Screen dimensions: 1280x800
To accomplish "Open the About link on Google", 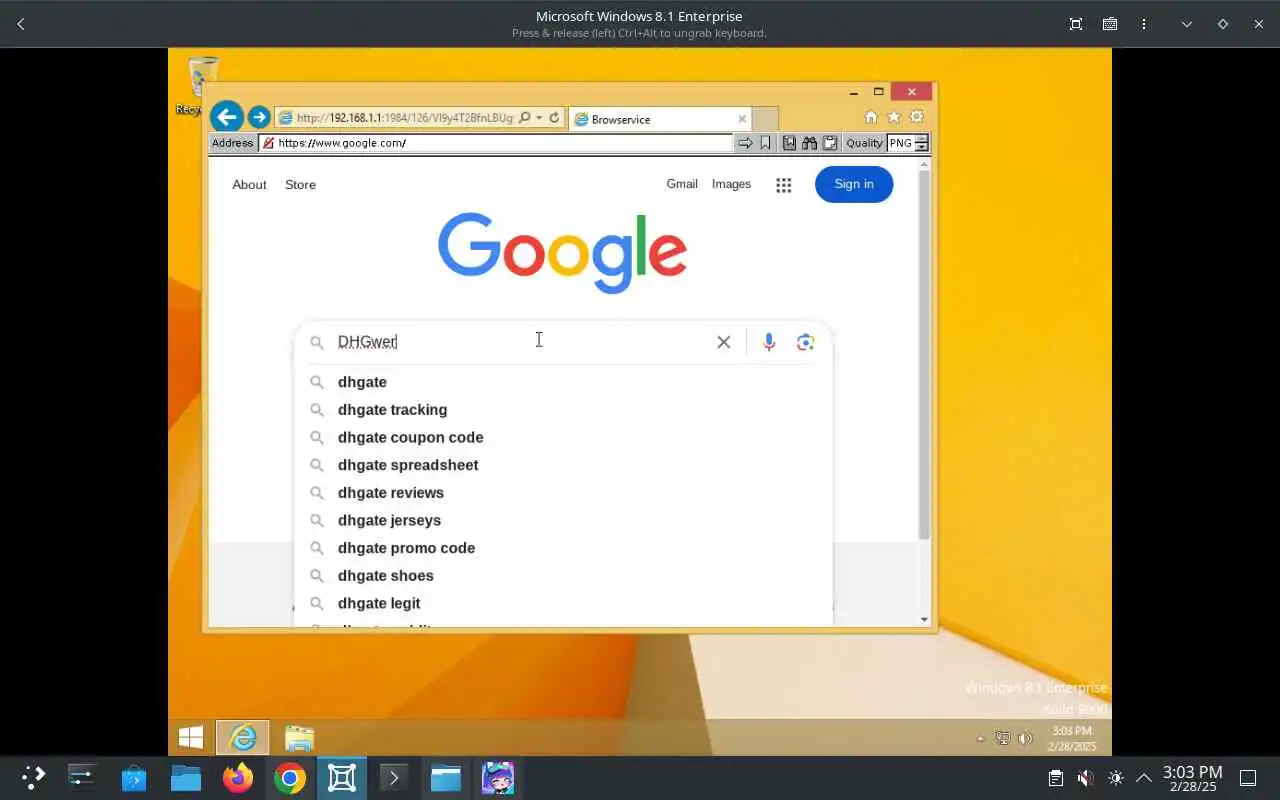I will point(249,185).
